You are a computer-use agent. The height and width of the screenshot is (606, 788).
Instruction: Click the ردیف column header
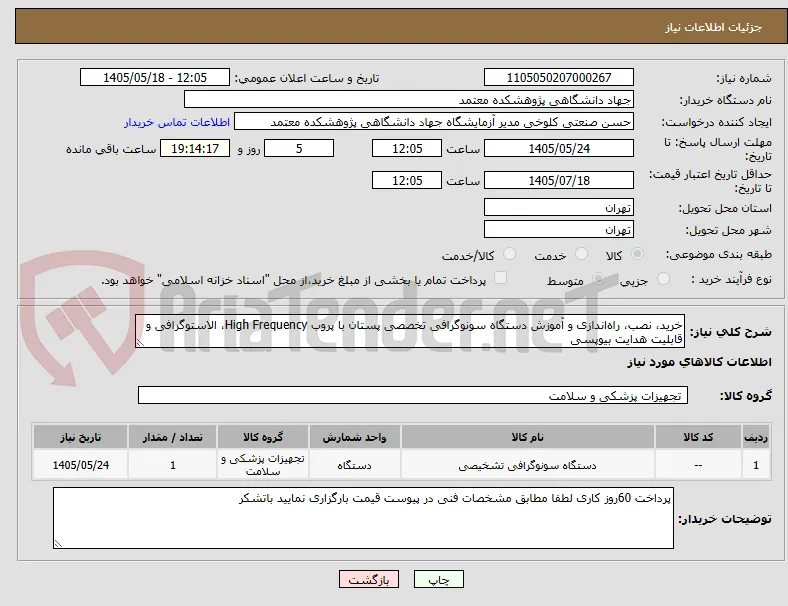756,437
